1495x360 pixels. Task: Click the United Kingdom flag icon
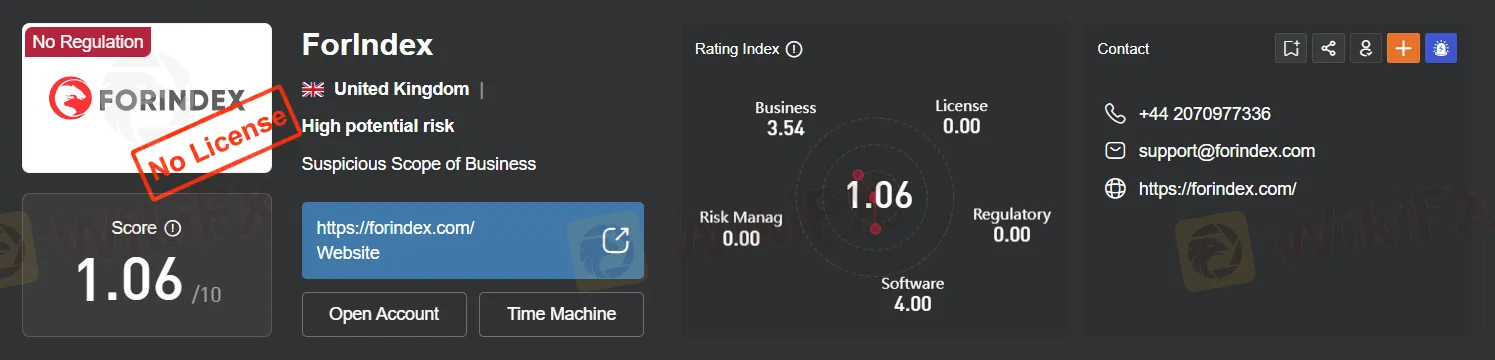click(313, 89)
